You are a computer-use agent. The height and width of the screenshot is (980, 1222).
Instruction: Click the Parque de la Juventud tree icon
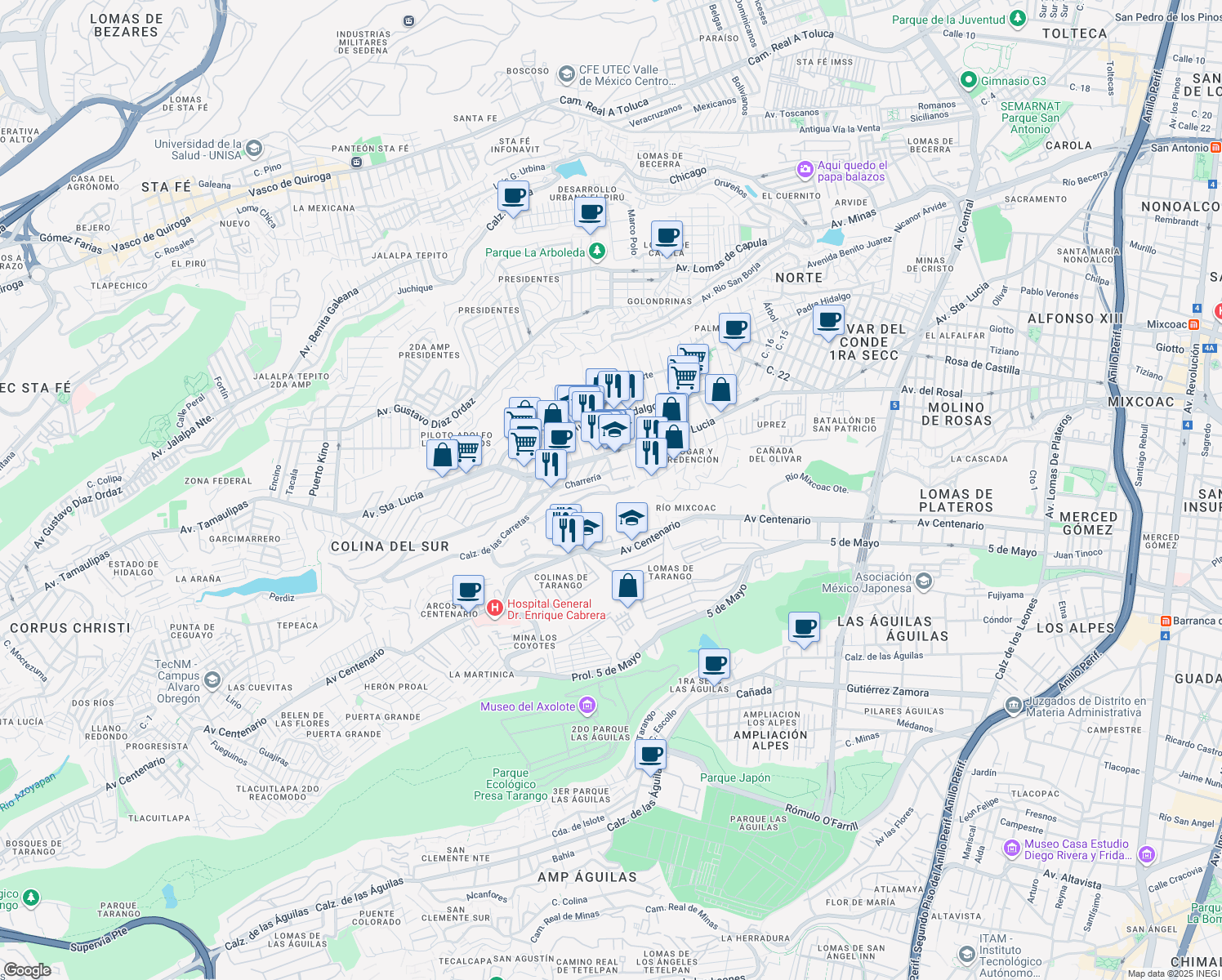click(1016, 16)
